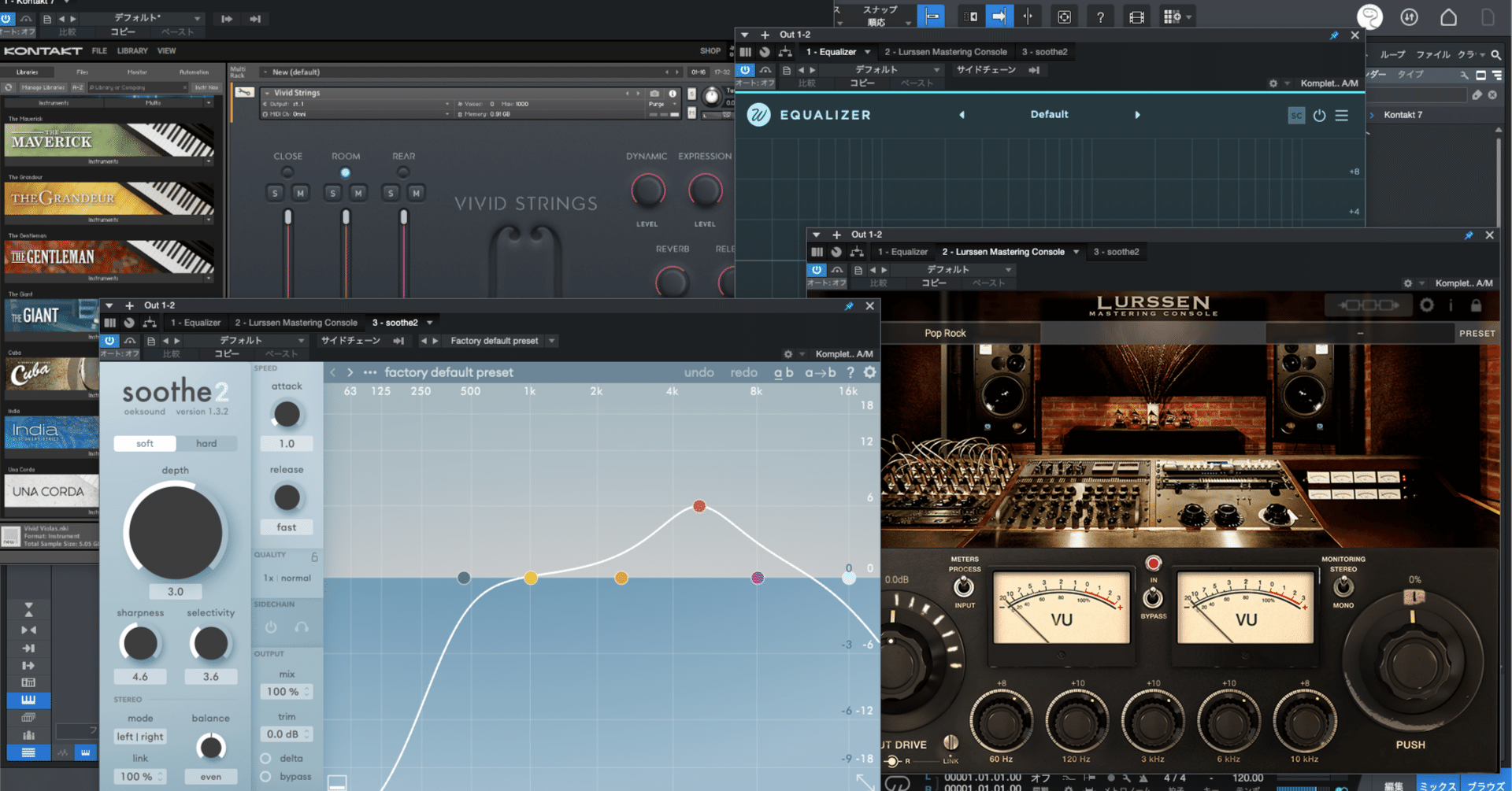Click コピー button in soothe2 window

pyautogui.click(x=228, y=354)
